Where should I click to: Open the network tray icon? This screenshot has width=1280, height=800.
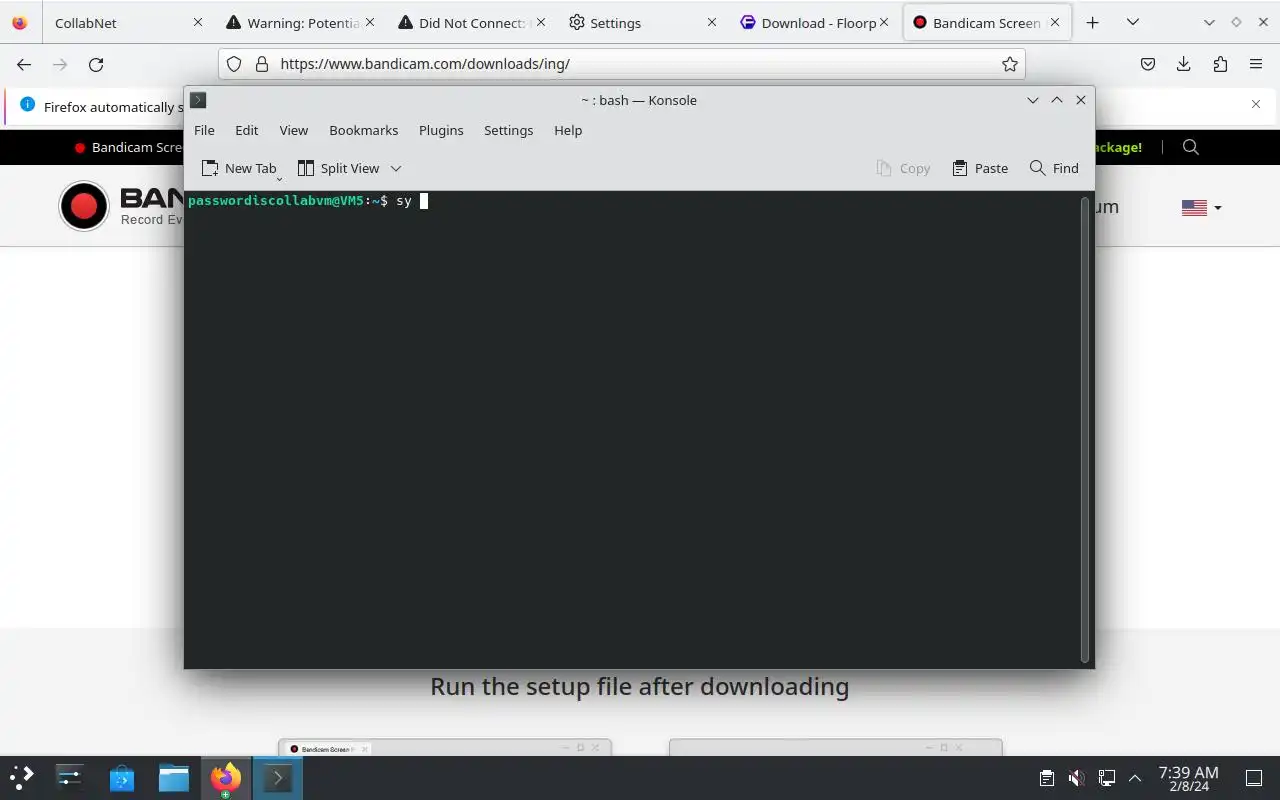pyautogui.click(x=1106, y=778)
